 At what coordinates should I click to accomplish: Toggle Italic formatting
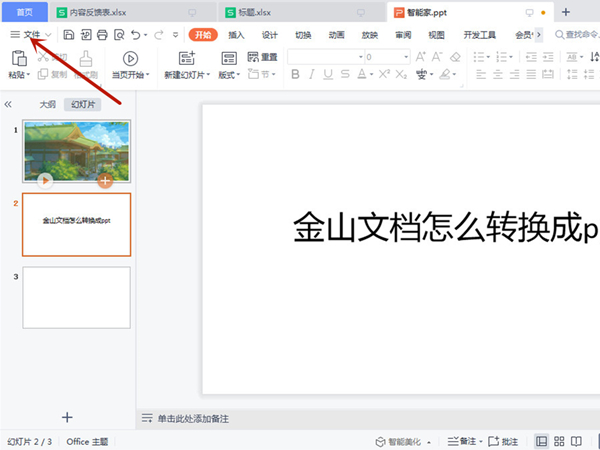[x=313, y=75]
